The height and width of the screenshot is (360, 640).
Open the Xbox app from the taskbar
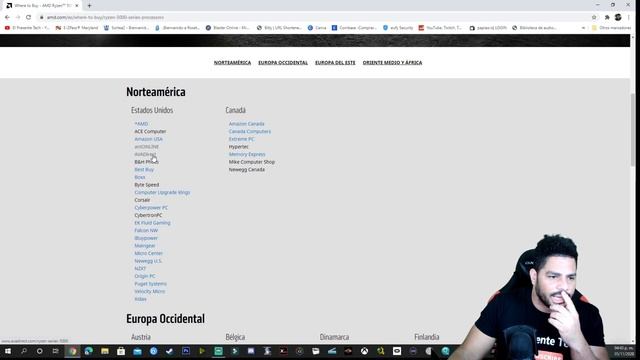pos(364,351)
